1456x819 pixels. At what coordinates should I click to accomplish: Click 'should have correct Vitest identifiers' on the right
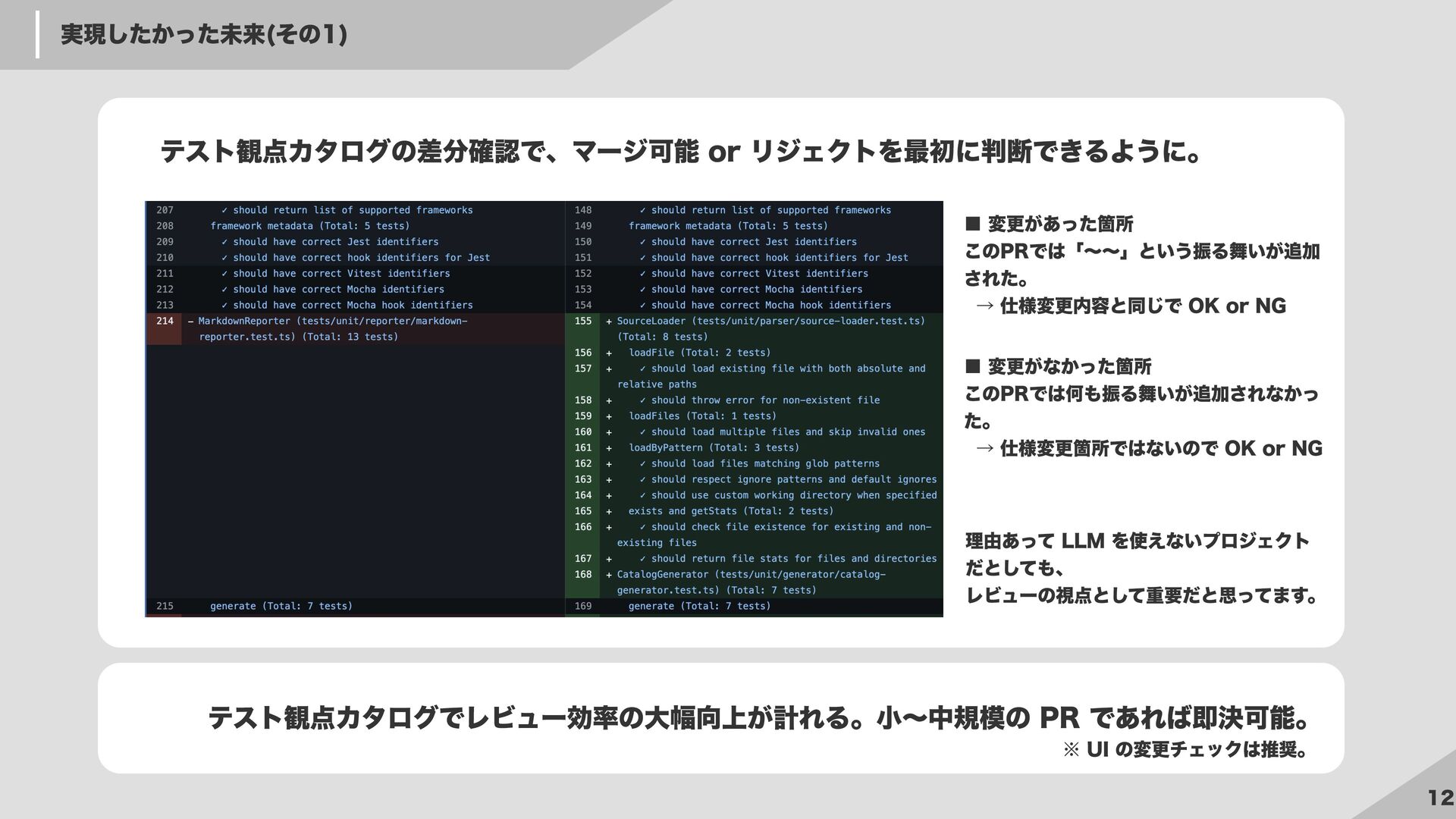coord(759,274)
